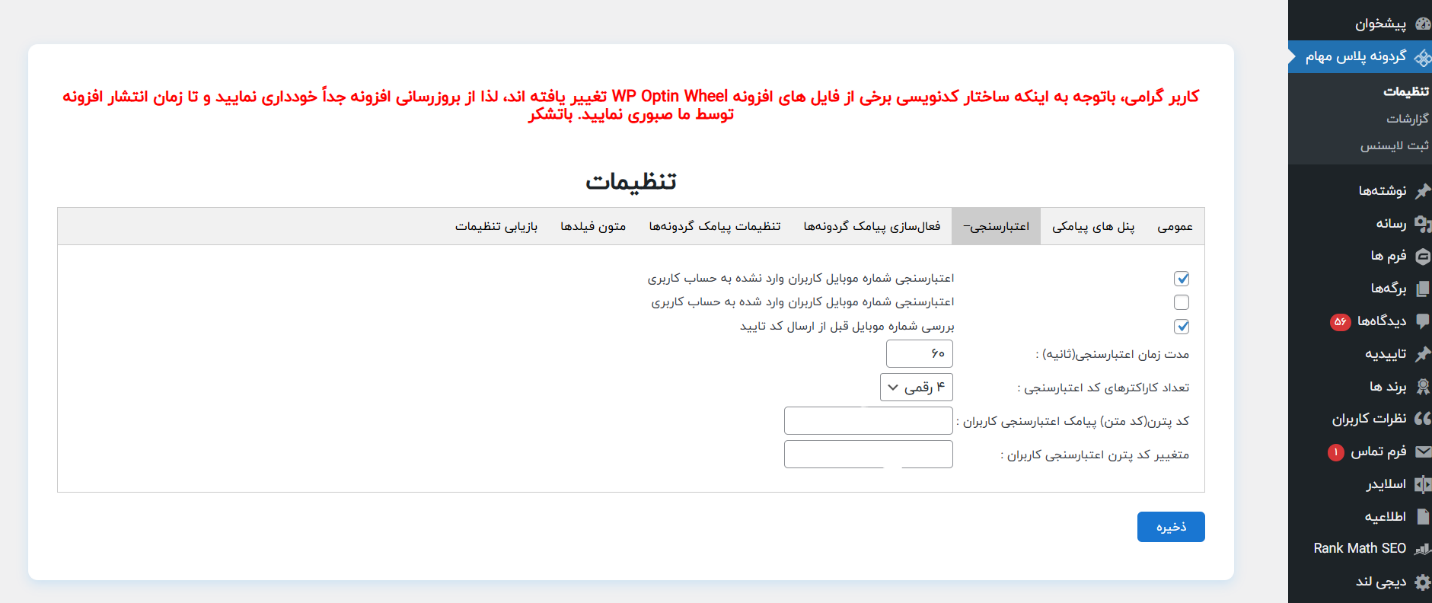
Task: Click the تعداد کاراکترهای کد اعتبارسنجی label
Action: (1103, 388)
